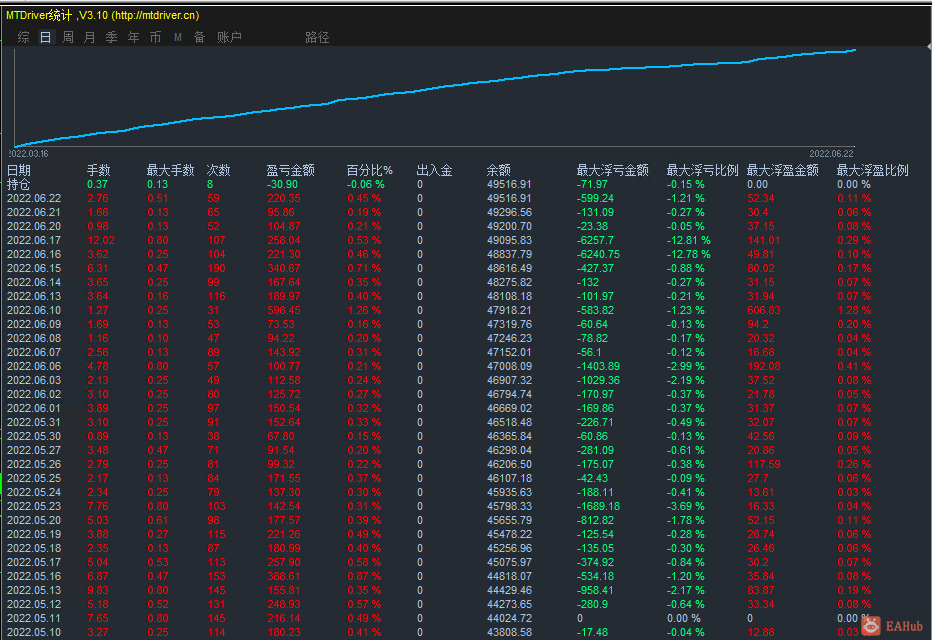Click the 最大浮亏金额 column header
Image resolution: width=932 pixels, height=641 pixels.
[612, 171]
